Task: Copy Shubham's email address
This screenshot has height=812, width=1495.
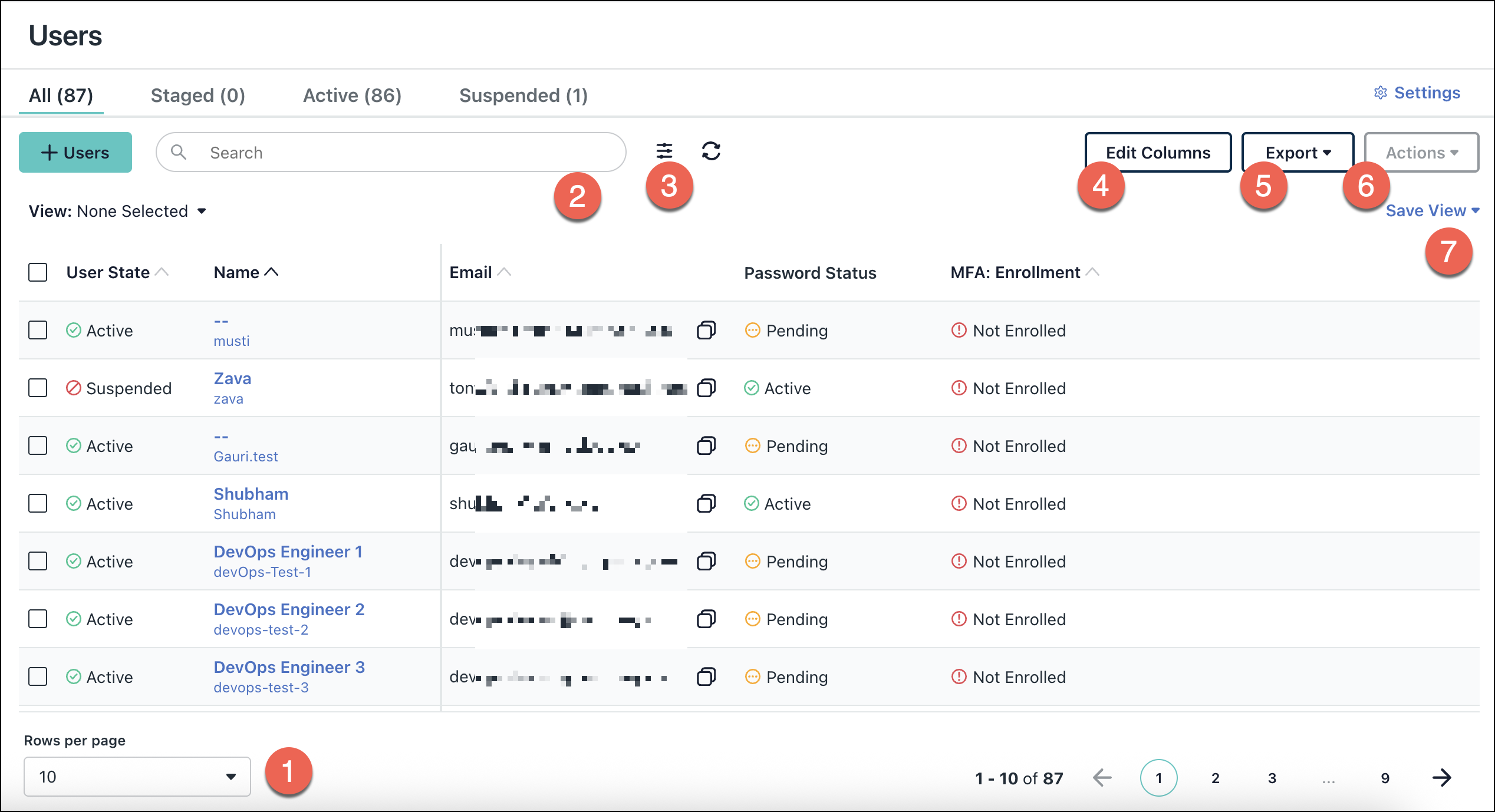Action: coord(706,503)
